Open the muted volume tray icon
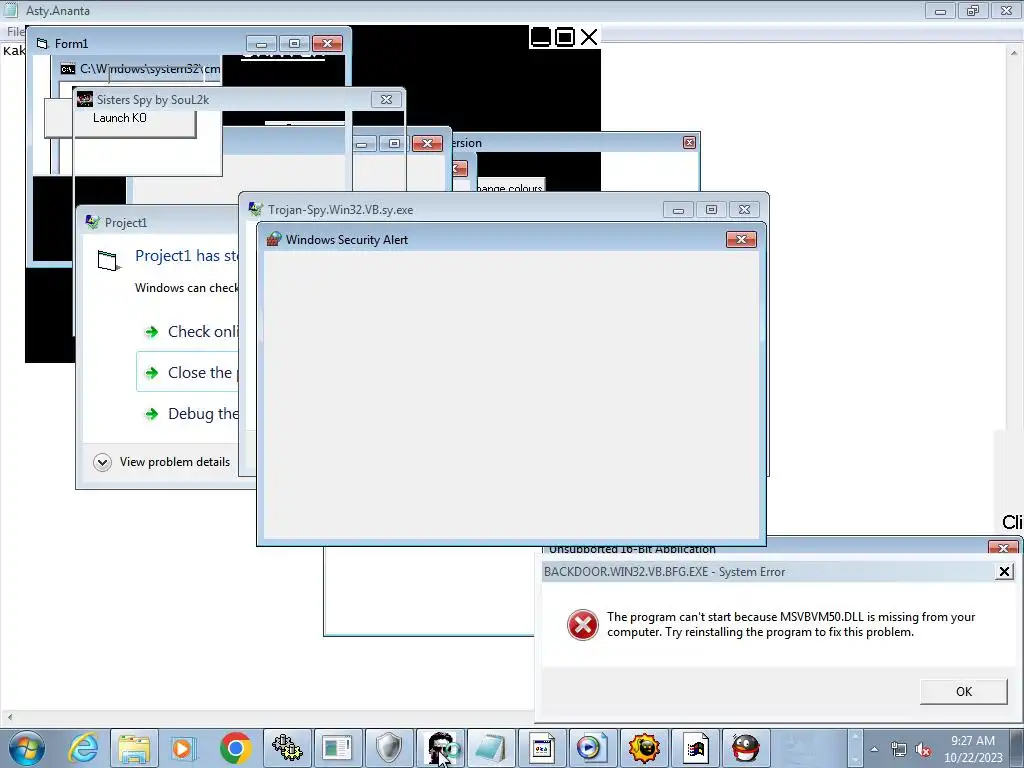The image size is (1024, 768). tap(923, 750)
